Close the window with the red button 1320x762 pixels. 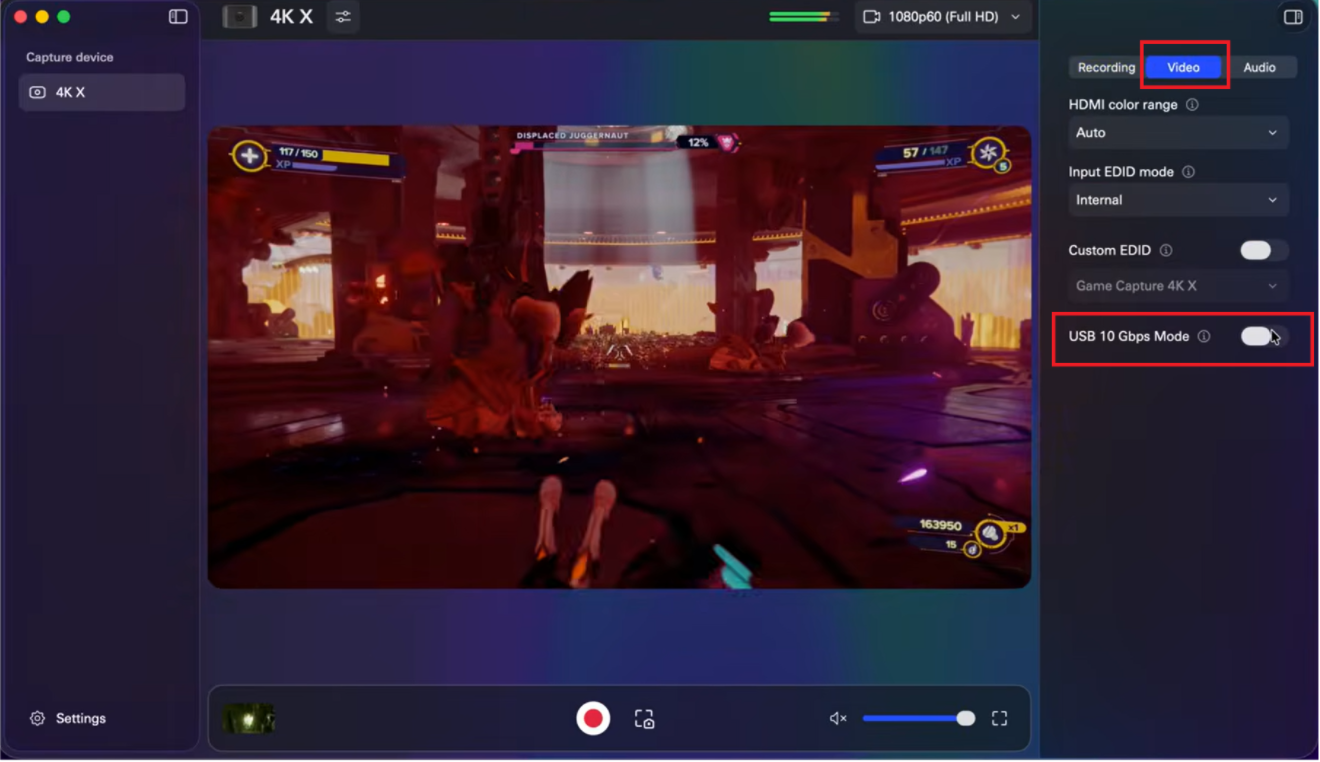(20, 17)
